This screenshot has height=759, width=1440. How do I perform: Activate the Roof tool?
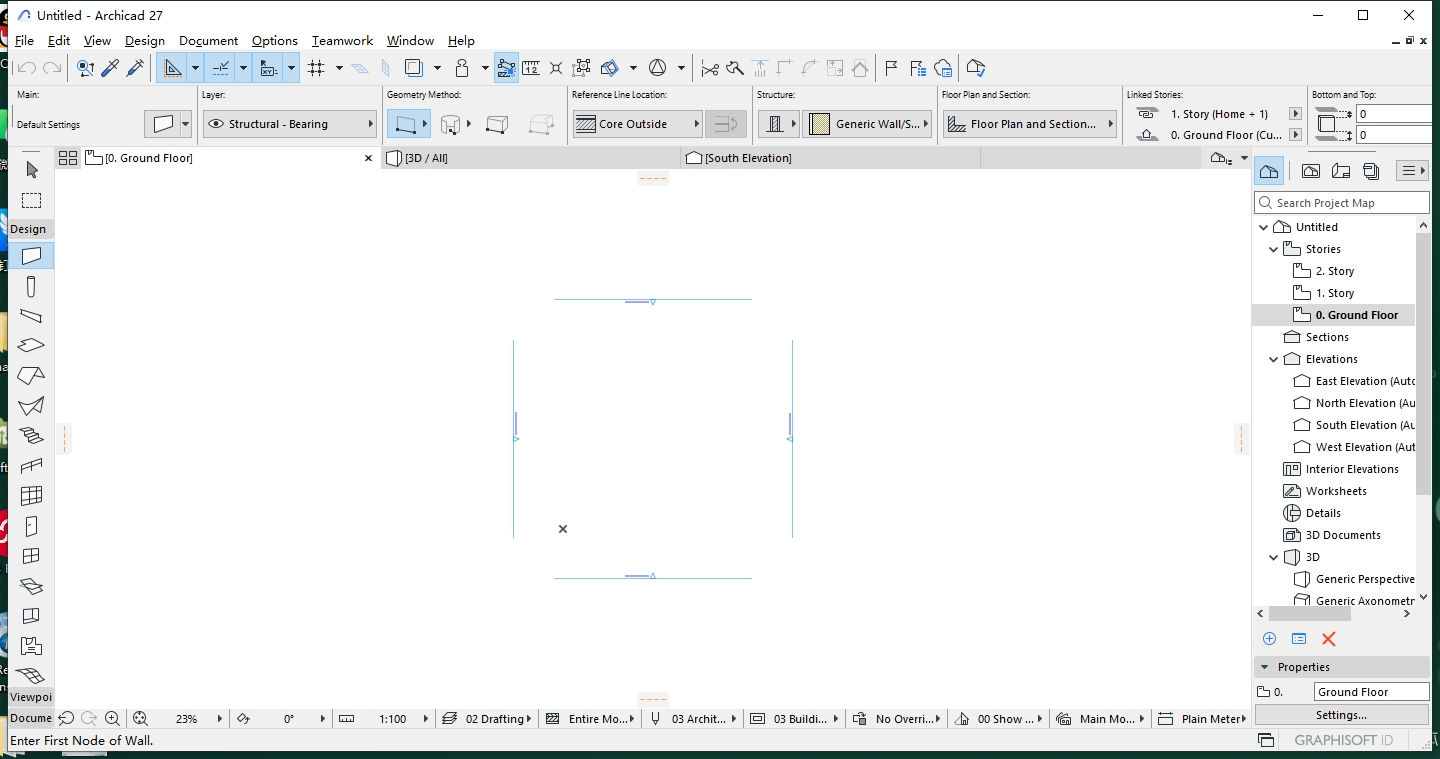pos(31,375)
